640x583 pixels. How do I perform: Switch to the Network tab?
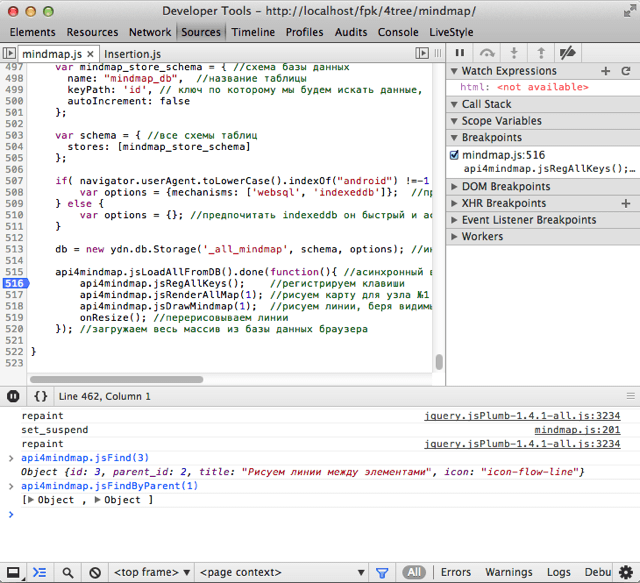point(150,32)
